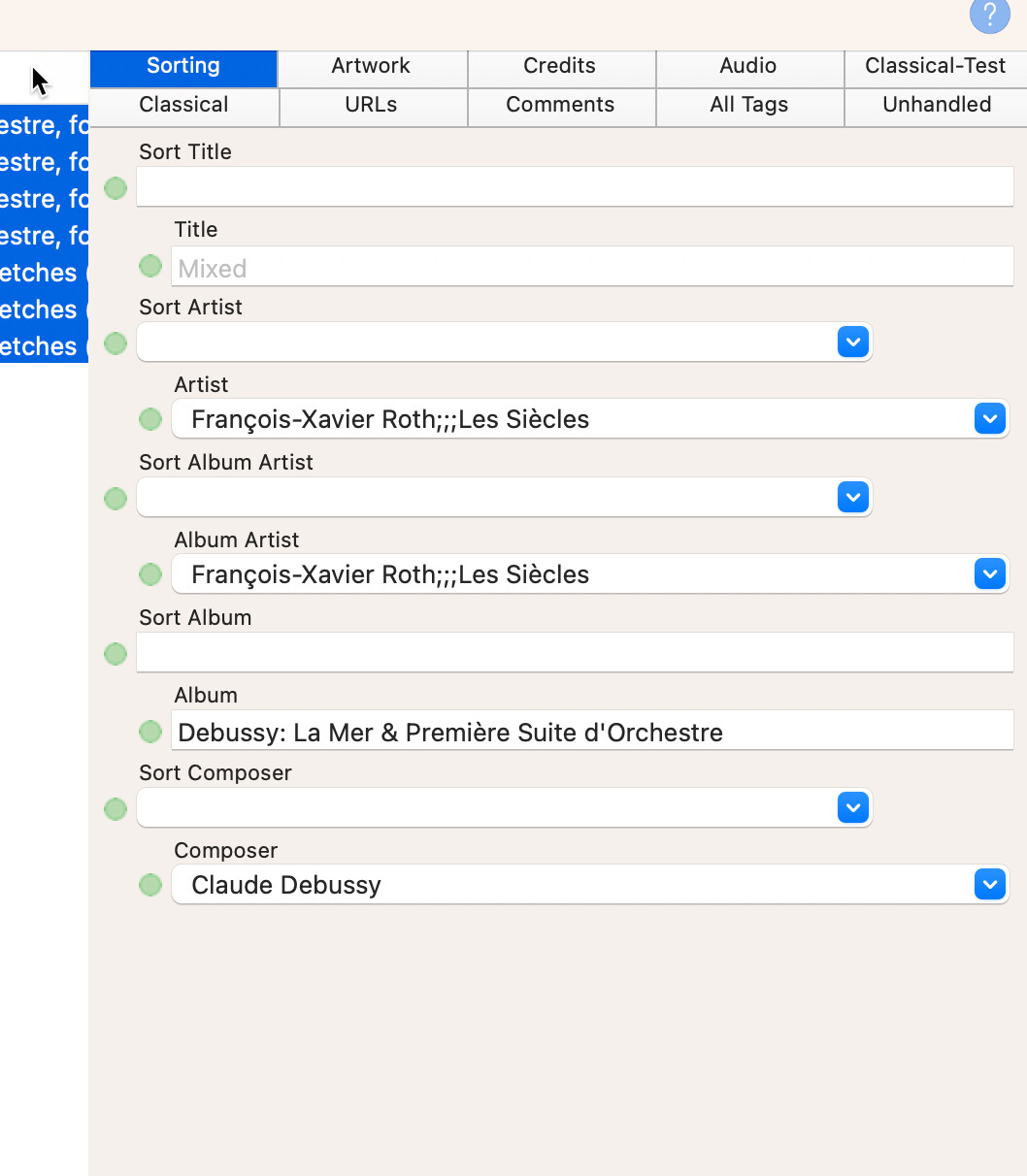Toggle the green dot beside Composer field
This screenshot has height=1176, width=1027.
pyautogui.click(x=150, y=885)
